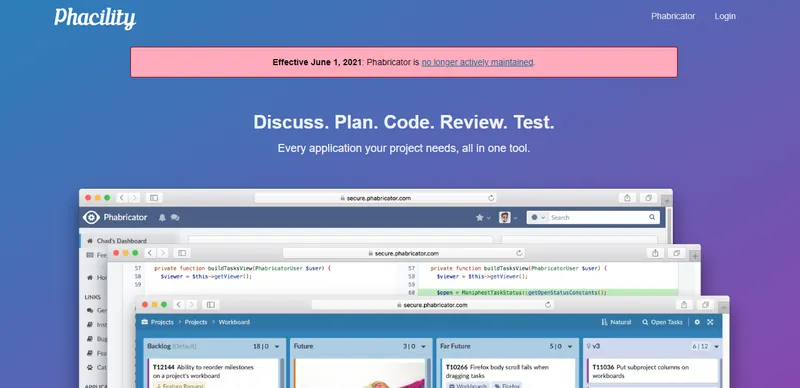Image resolution: width=800 pixels, height=388 pixels.
Task: Click the fullscreen arrows icon on the workboard
Action: pyautogui.click(x=710, y=322)
